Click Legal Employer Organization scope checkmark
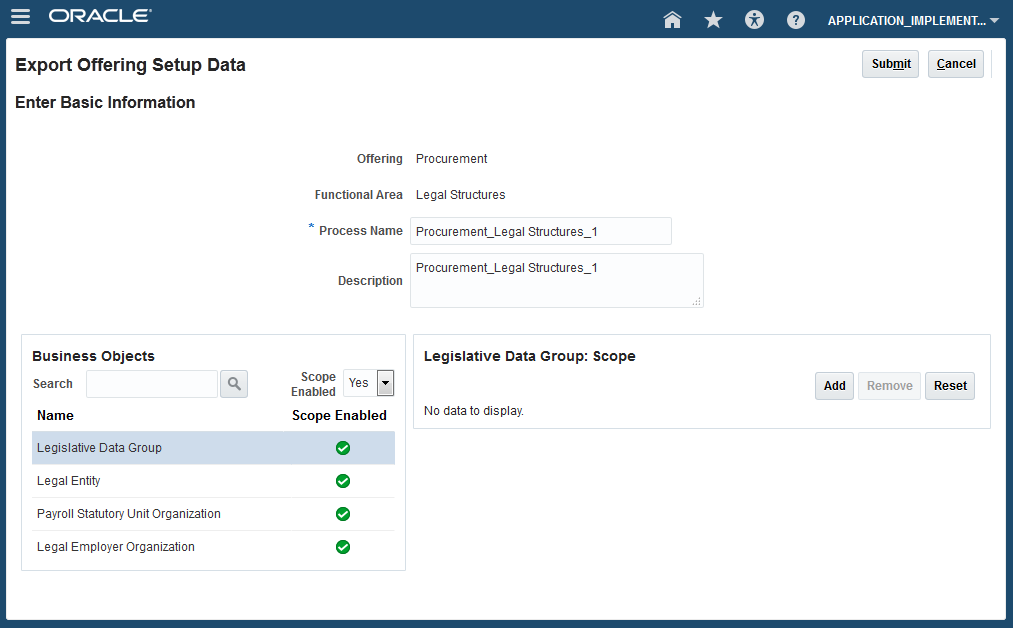 (343, 547)
